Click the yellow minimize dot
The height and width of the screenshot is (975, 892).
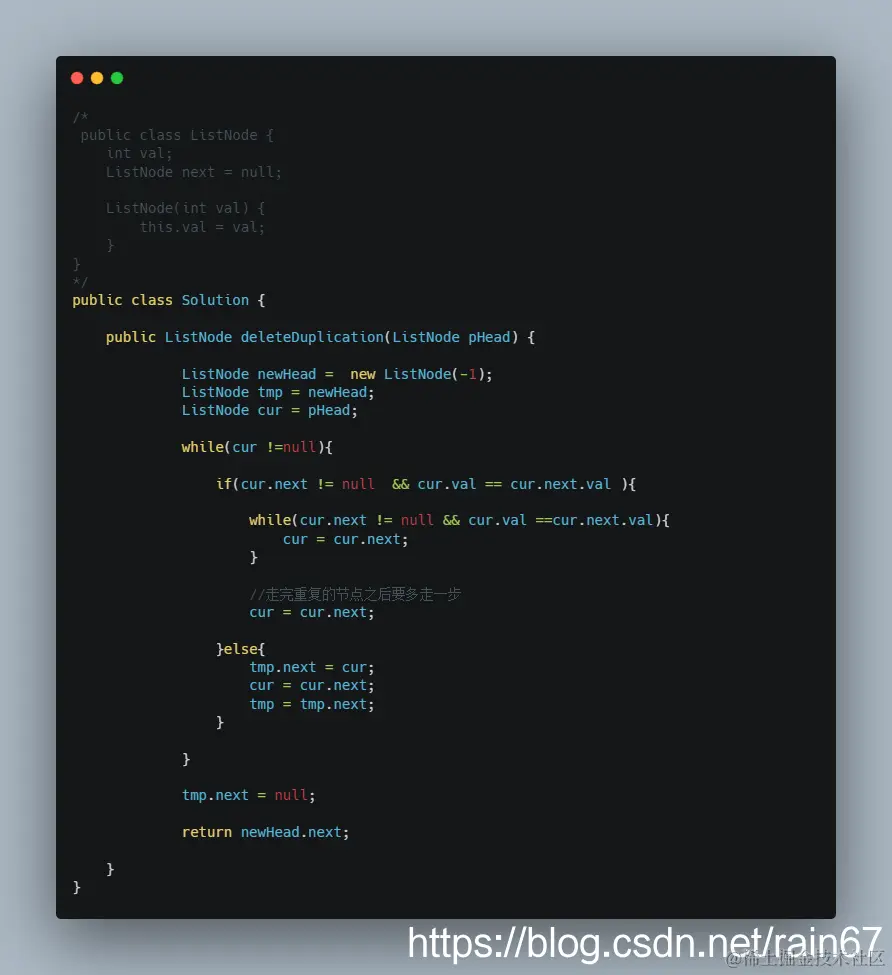coord(97,78)
